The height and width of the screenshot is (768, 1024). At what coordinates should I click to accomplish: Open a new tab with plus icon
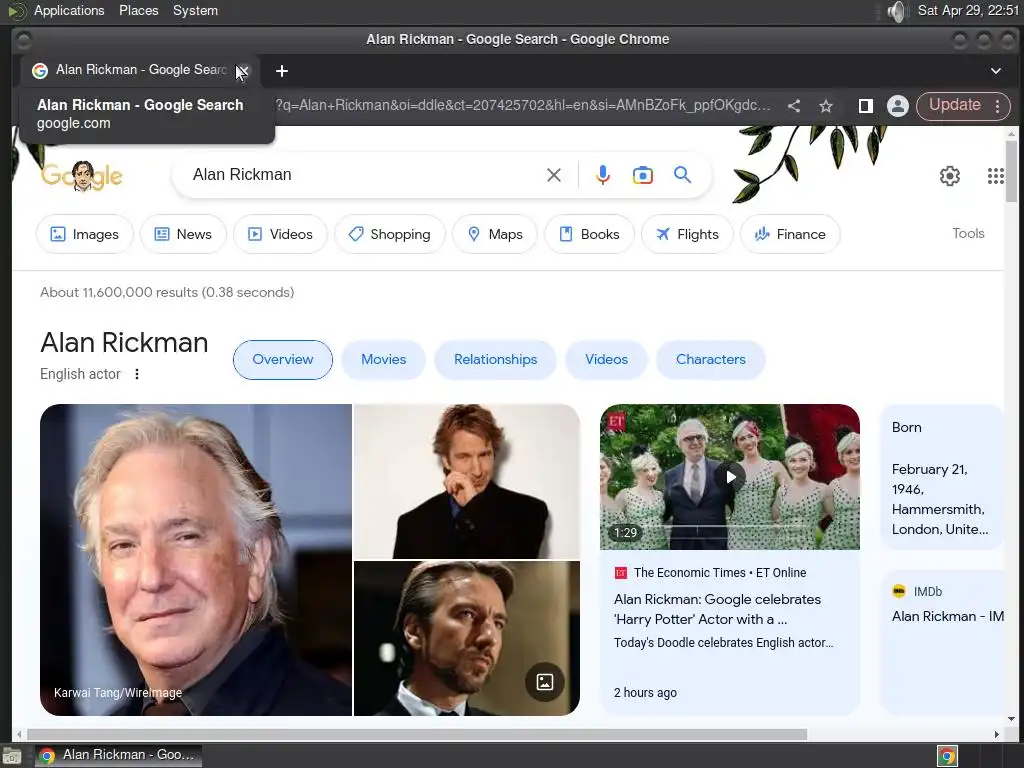281,71
